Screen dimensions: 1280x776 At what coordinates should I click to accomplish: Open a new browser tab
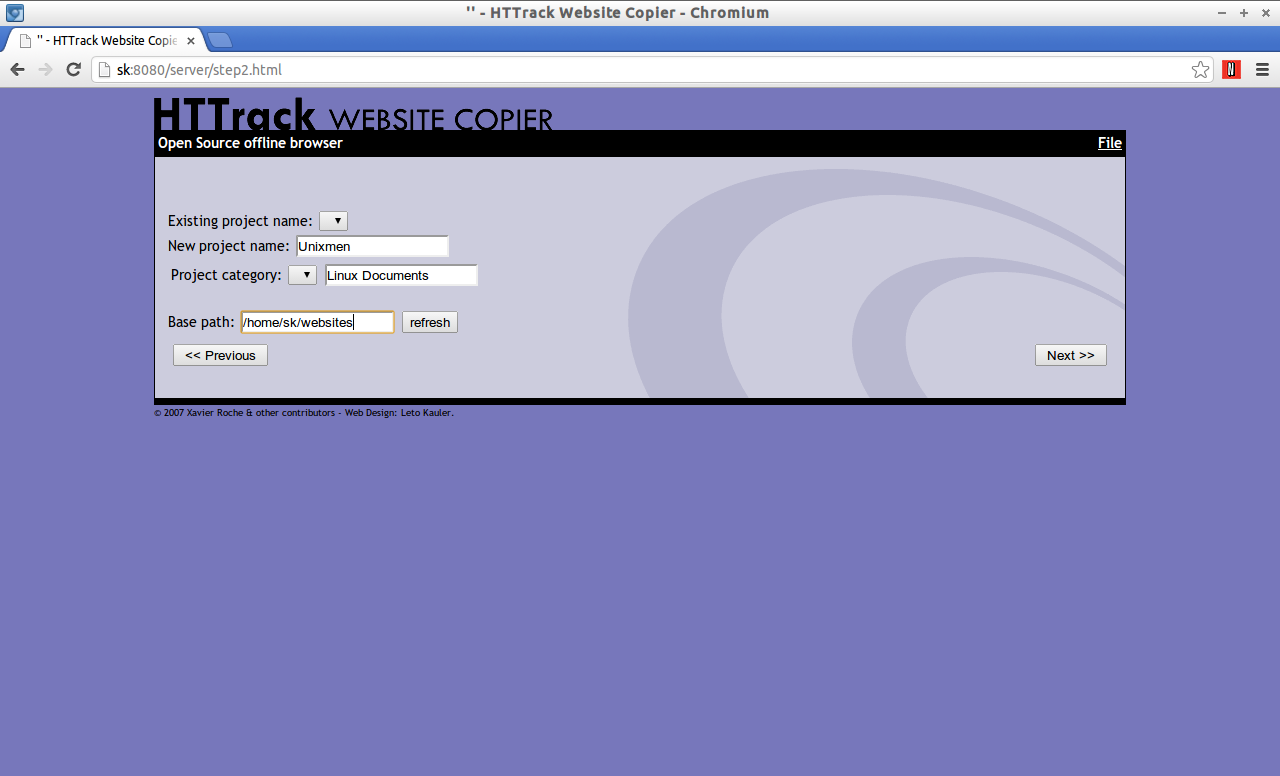point(220,40)
